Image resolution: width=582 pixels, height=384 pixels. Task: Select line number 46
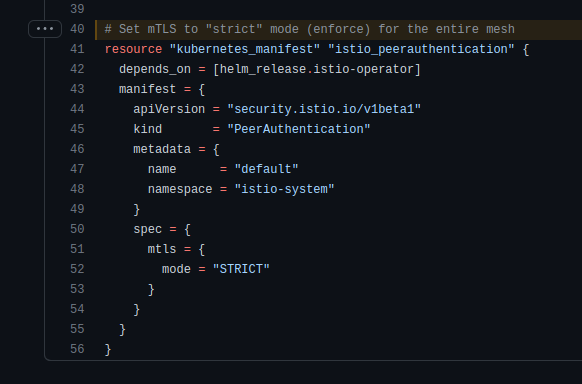(x=77, y=149)
